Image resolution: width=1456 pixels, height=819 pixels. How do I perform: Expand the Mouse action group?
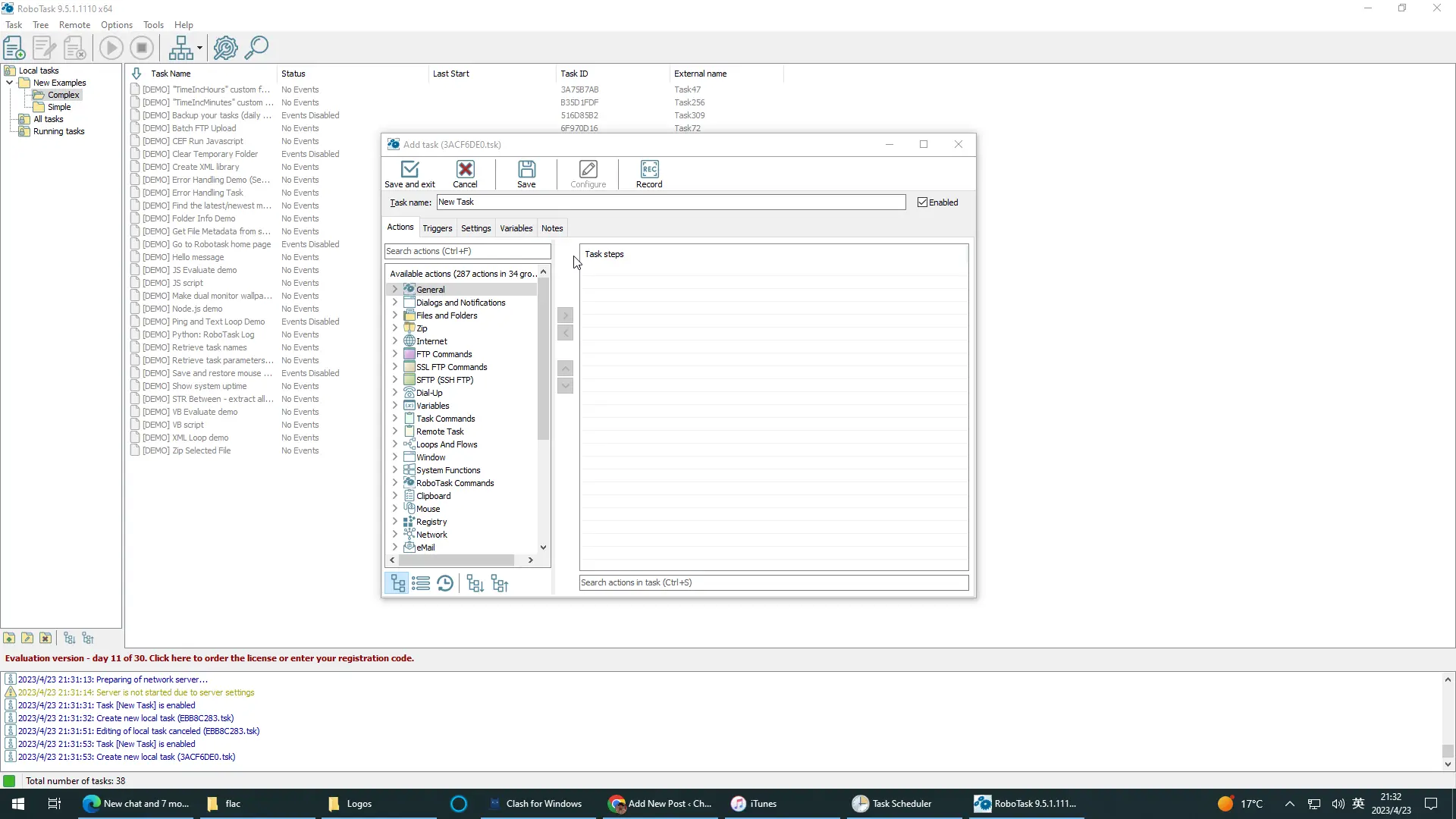(x=395, y=508)
